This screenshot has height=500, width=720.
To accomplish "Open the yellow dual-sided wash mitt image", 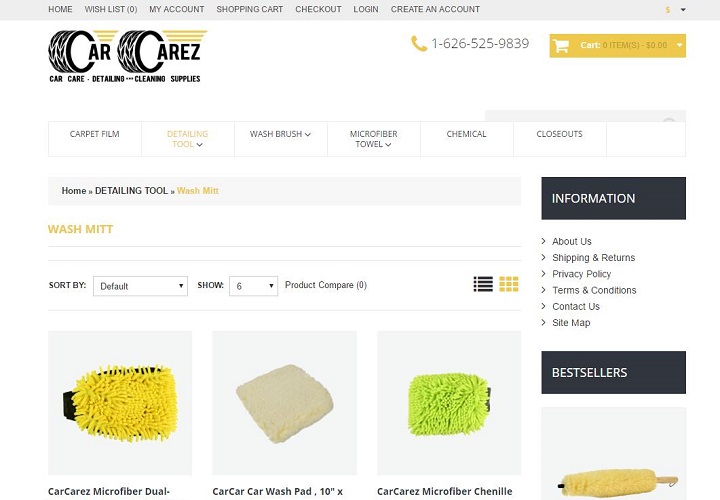I will 120,403.
